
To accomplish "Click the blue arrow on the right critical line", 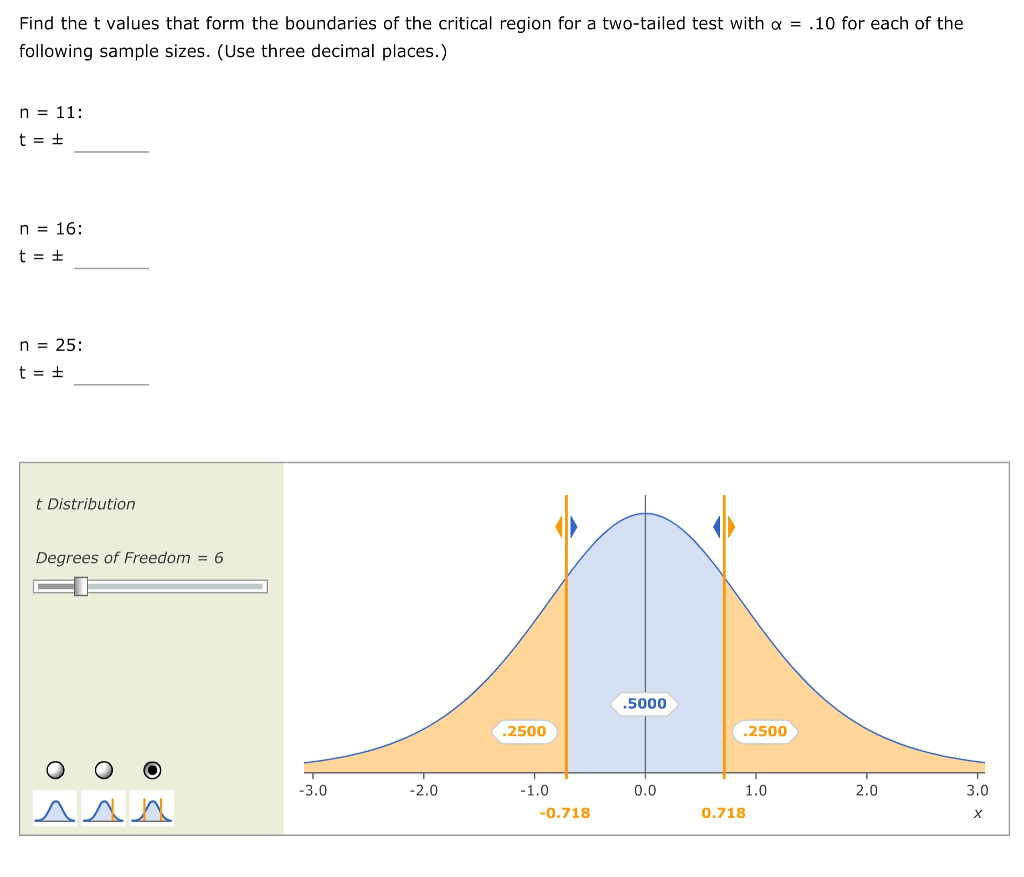I will click(x=717, y=525).
